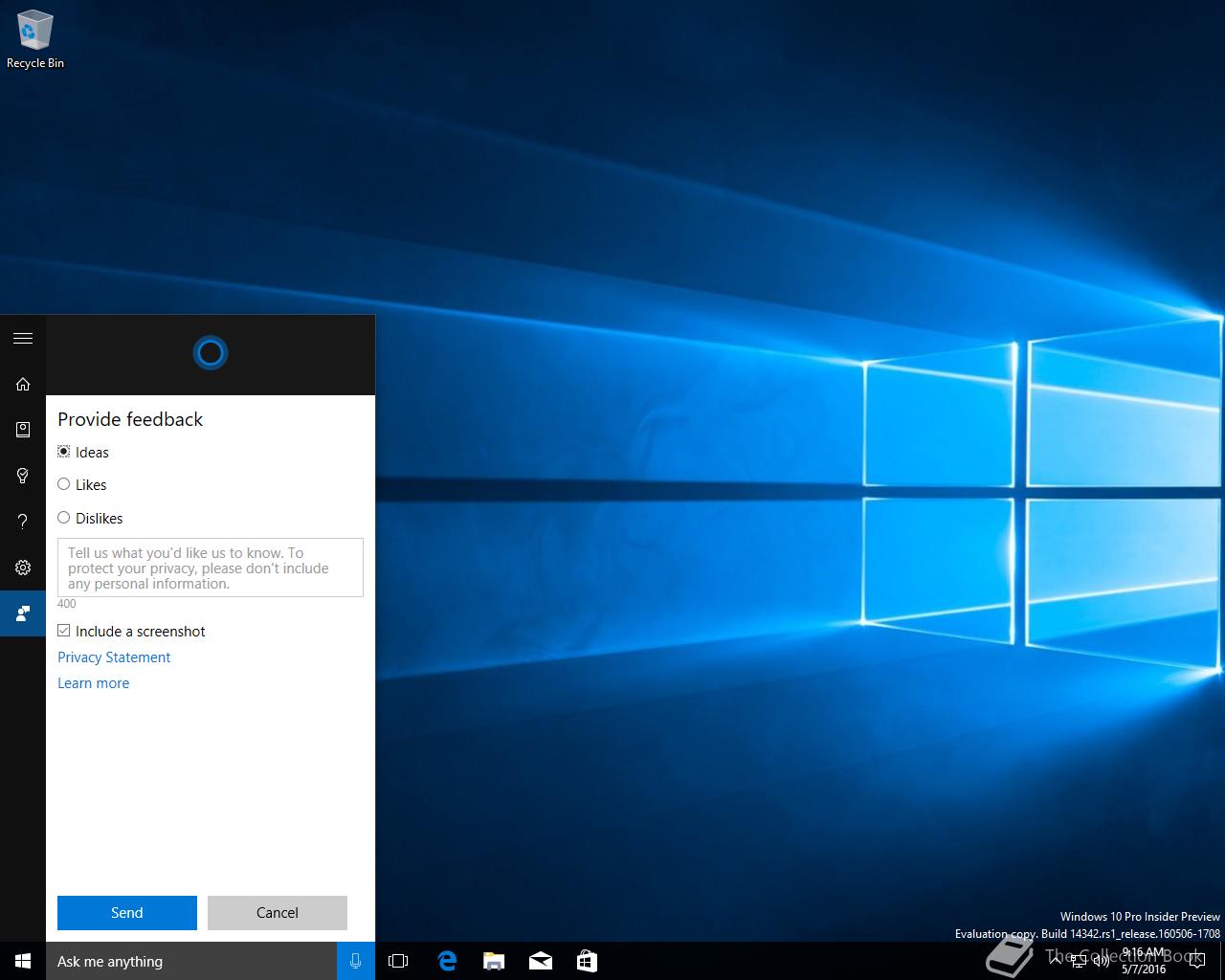1225x980 pixels.
Task: Open the Mail app from taskbar
Action: [540, 961]
